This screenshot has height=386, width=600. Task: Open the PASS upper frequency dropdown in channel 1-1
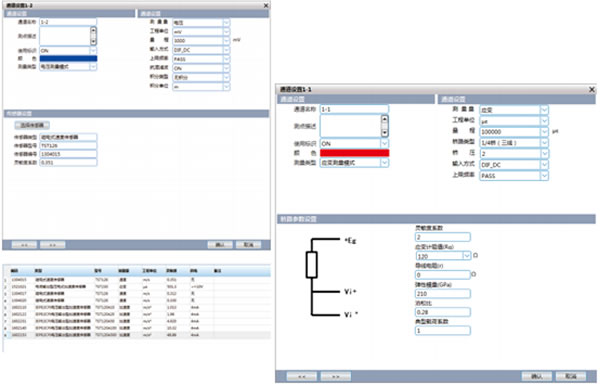[x=544, y=176]
